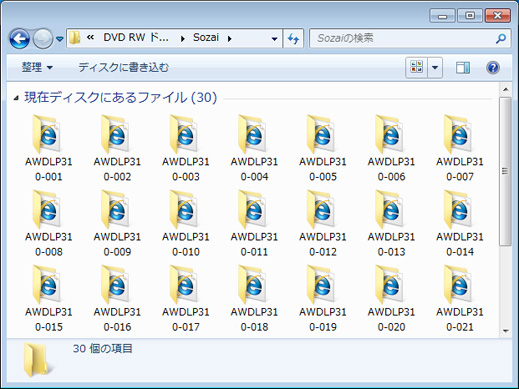Minimize the Sozai window
The image size is (519, 389).
click(442, 16)
